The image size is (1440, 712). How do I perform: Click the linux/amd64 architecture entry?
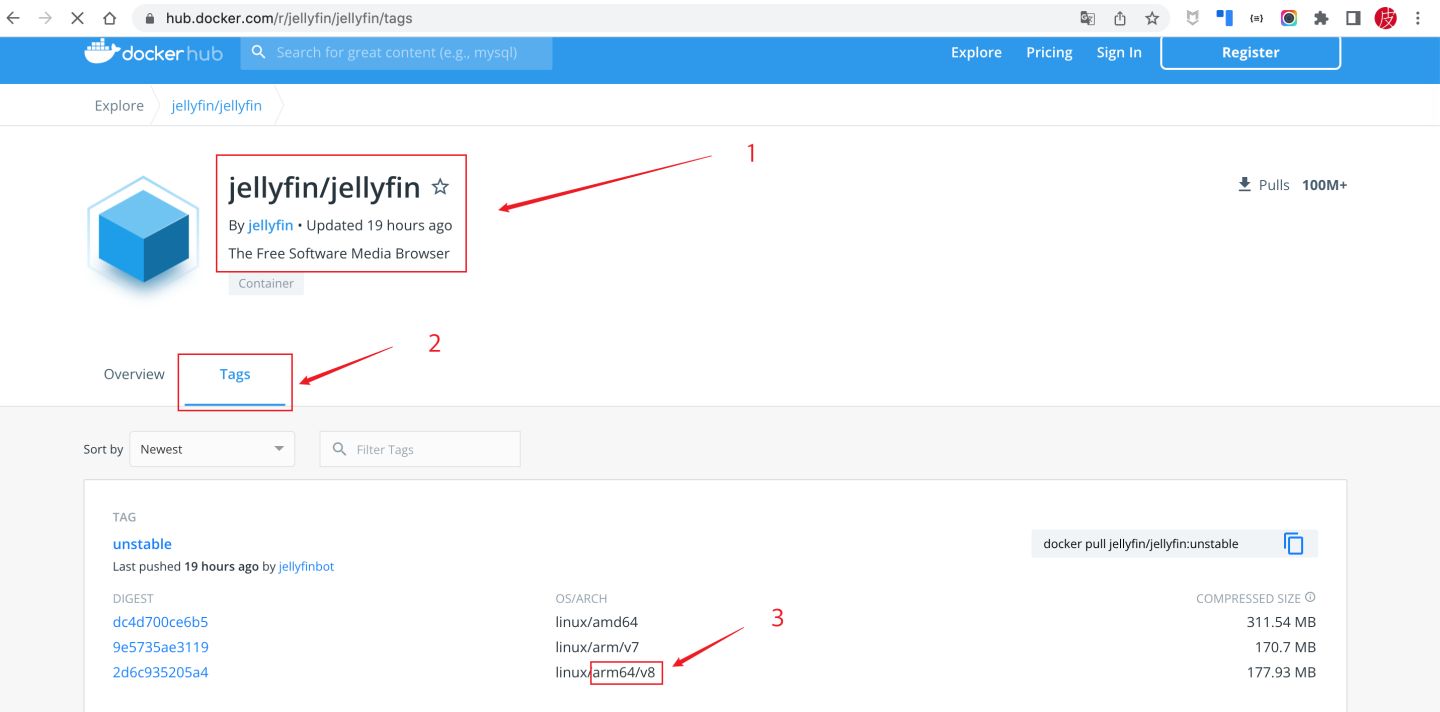click(x=597, y=622)
